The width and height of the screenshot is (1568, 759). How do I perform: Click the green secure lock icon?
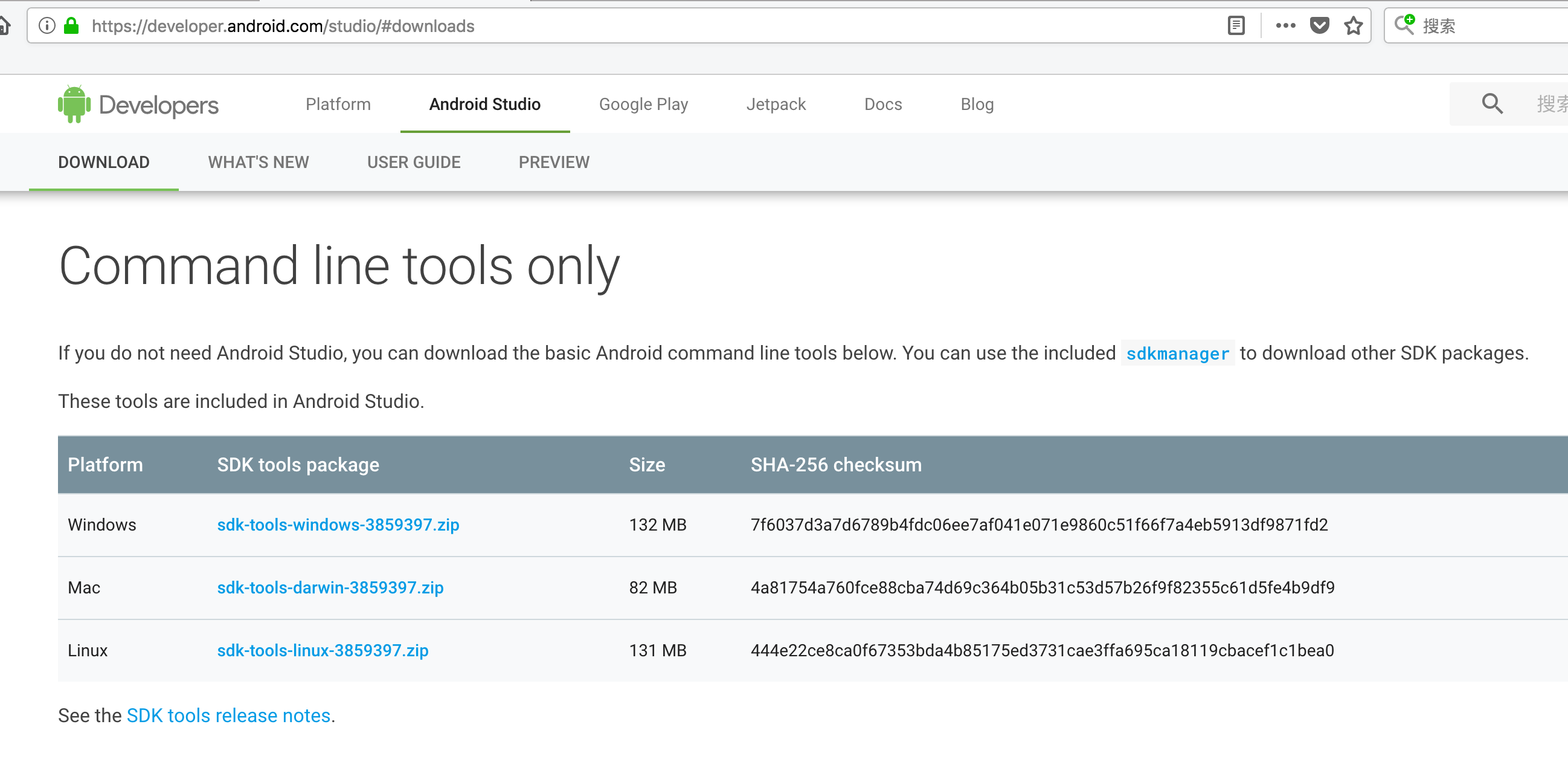pos(72,25)
